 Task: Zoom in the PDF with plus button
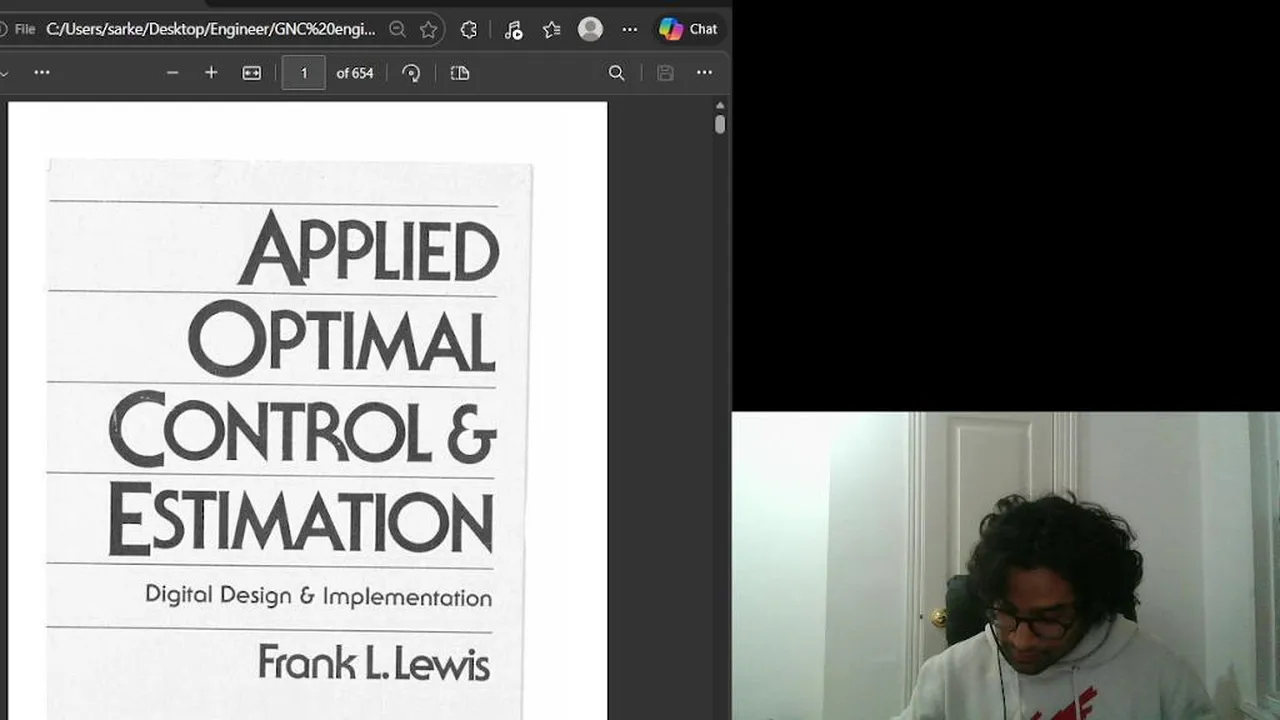pos(211,73)
